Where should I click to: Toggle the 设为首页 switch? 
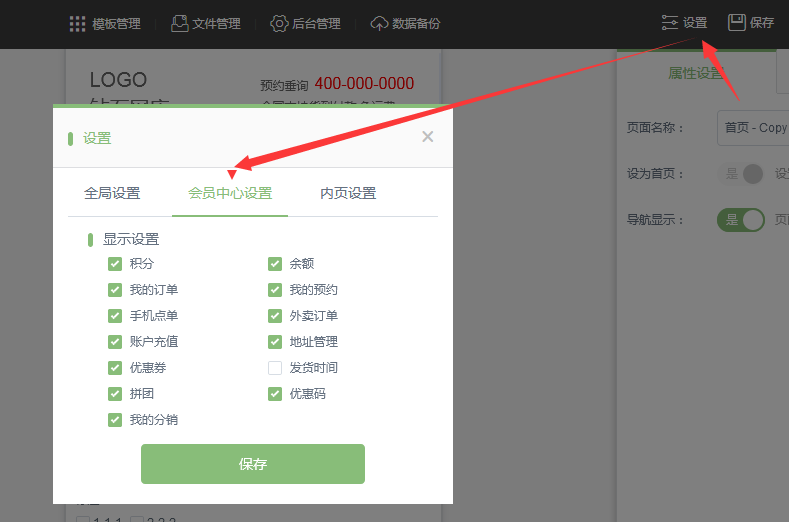click(x=740, y=173)
